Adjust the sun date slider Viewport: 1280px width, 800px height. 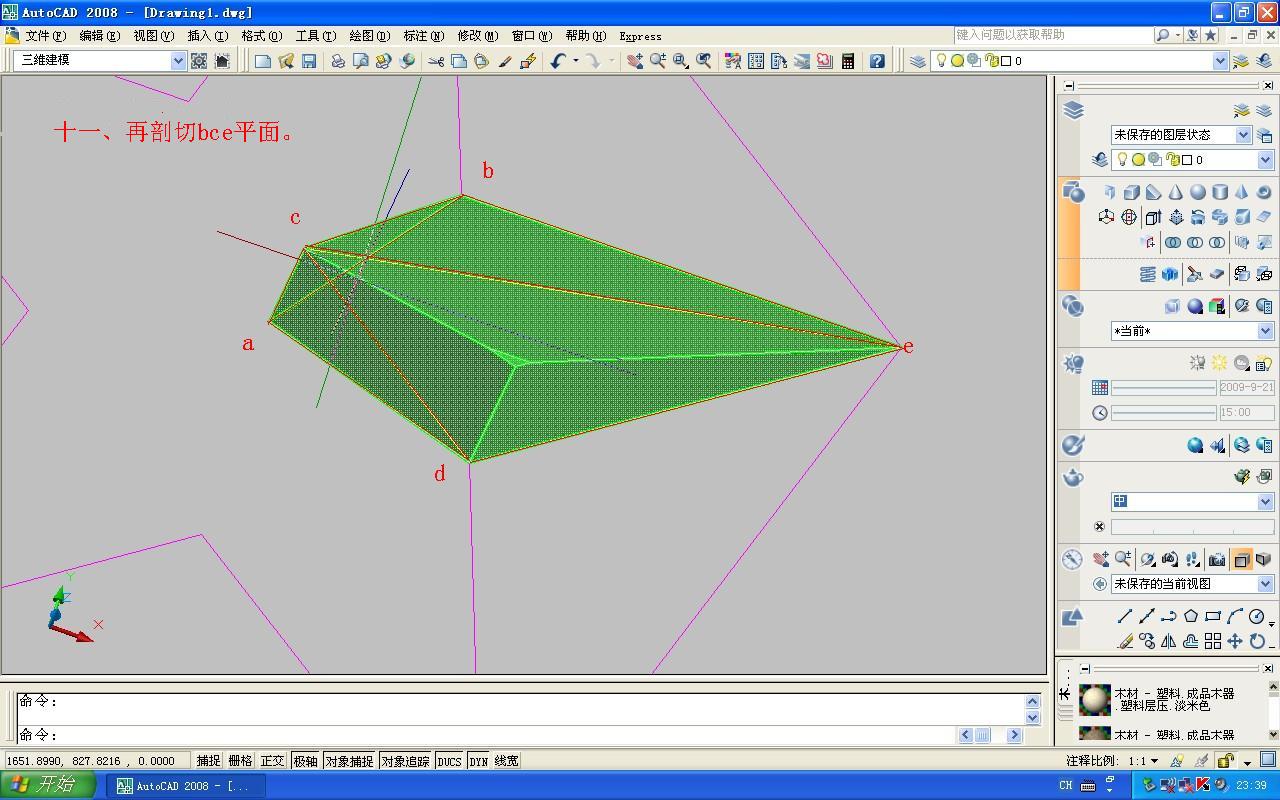point(1164,388)
